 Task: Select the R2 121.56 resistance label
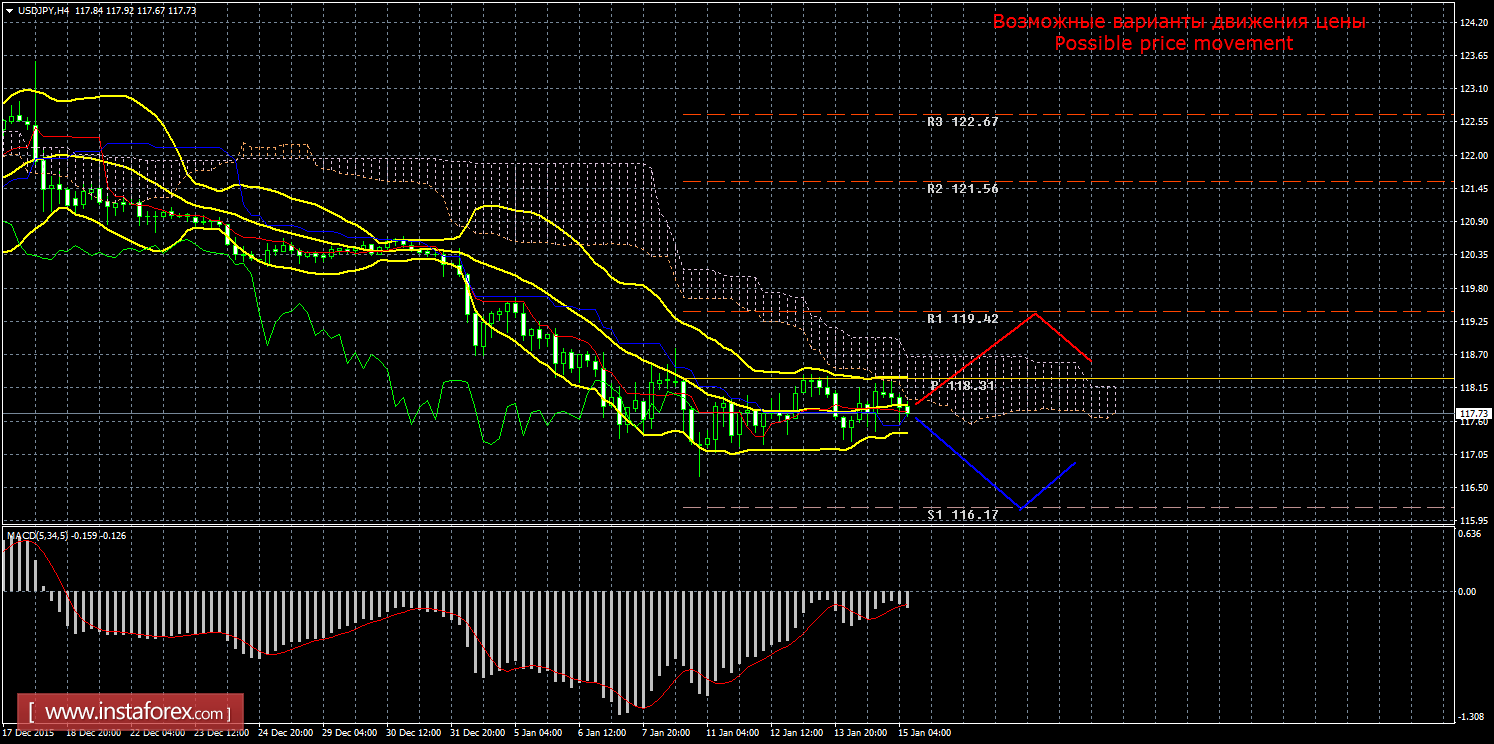[x=963, y=189]
